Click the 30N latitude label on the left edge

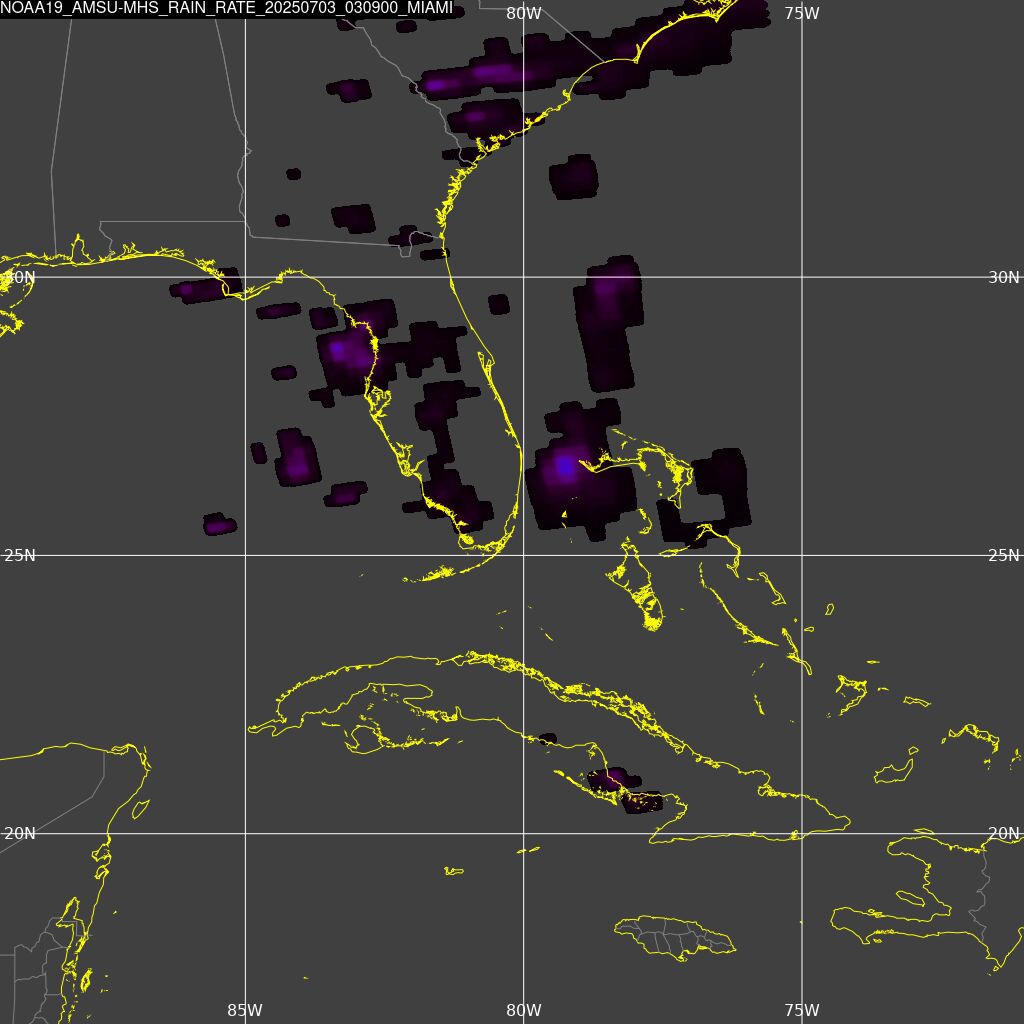click(x=19, y=277)
